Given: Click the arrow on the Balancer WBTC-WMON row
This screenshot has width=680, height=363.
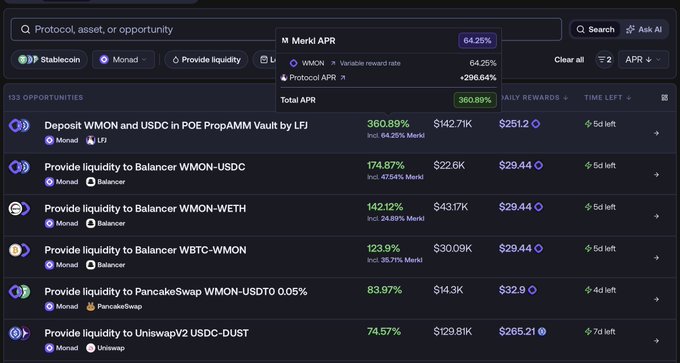Looking at the screenshot, I should (656, 258).
